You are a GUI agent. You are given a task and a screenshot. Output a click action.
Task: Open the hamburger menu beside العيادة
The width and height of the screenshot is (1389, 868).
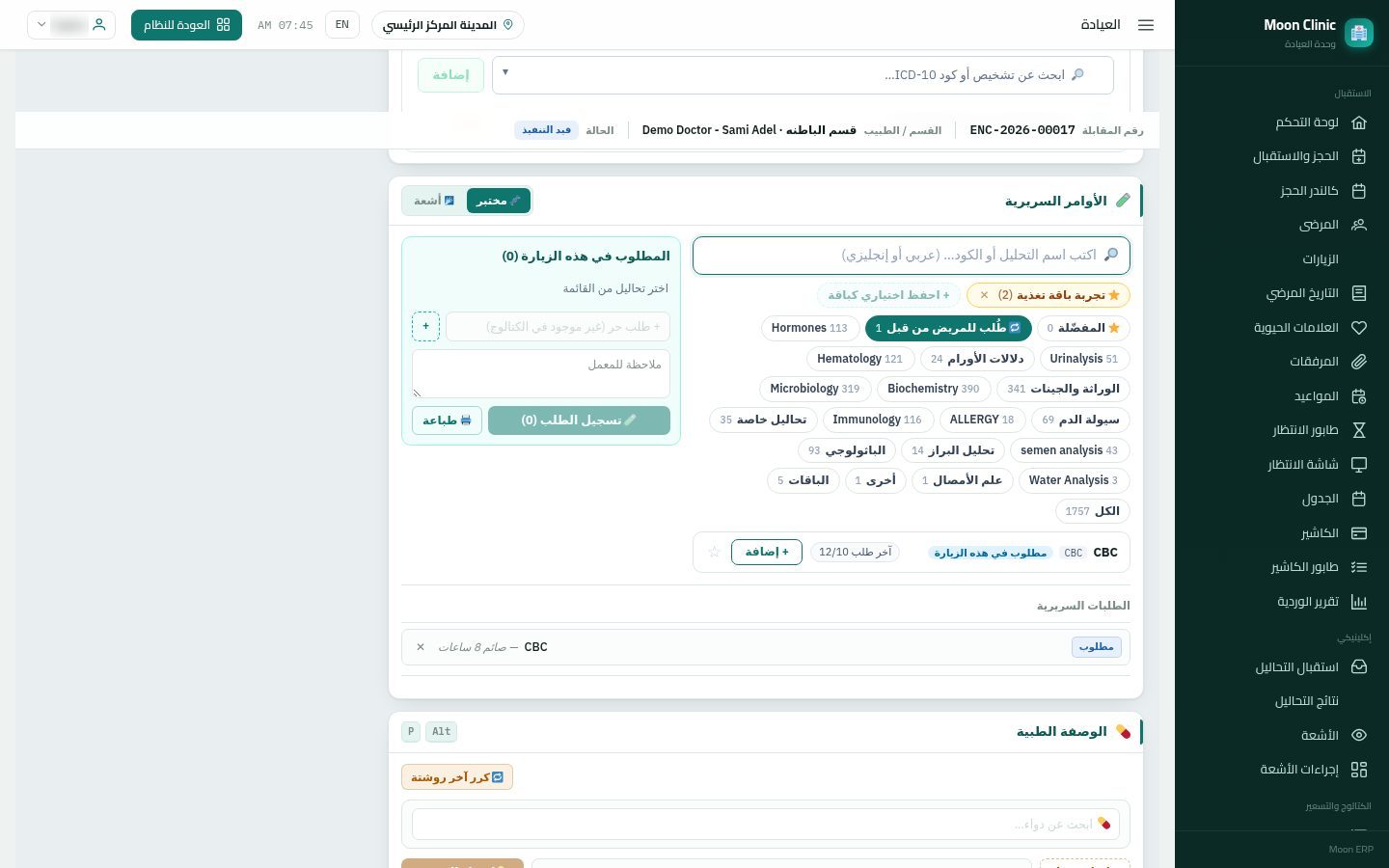click(1146, 25)
